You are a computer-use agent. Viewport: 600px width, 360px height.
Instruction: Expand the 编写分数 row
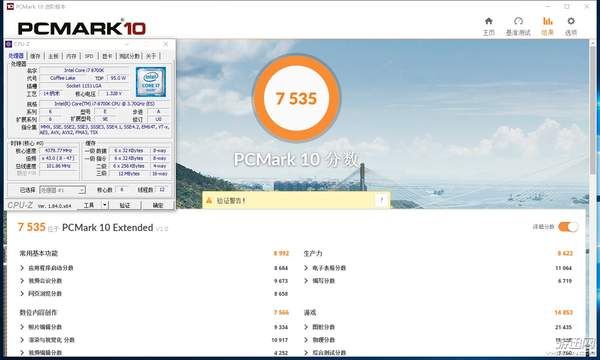pyautogui.click(x=306, y=281)
